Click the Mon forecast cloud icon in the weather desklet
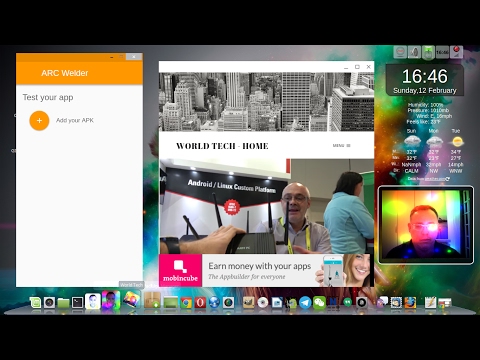 [434, 142]
